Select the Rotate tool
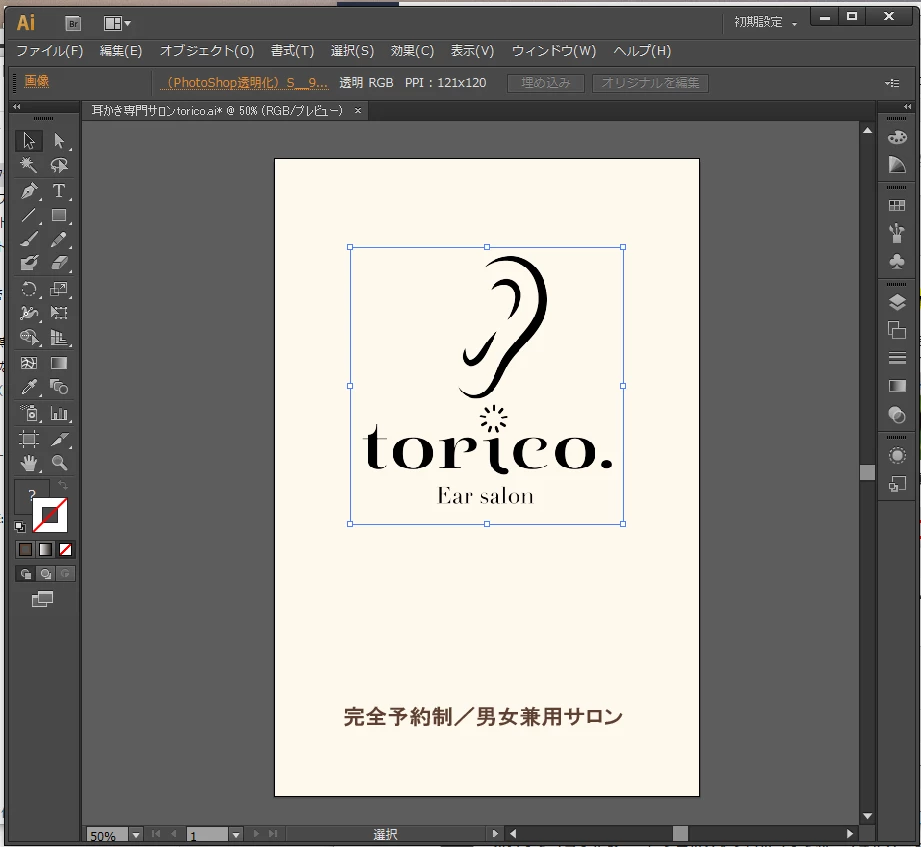Image resolution: width=921 pixels, height=847 pixels. click(x=29, y=289)
